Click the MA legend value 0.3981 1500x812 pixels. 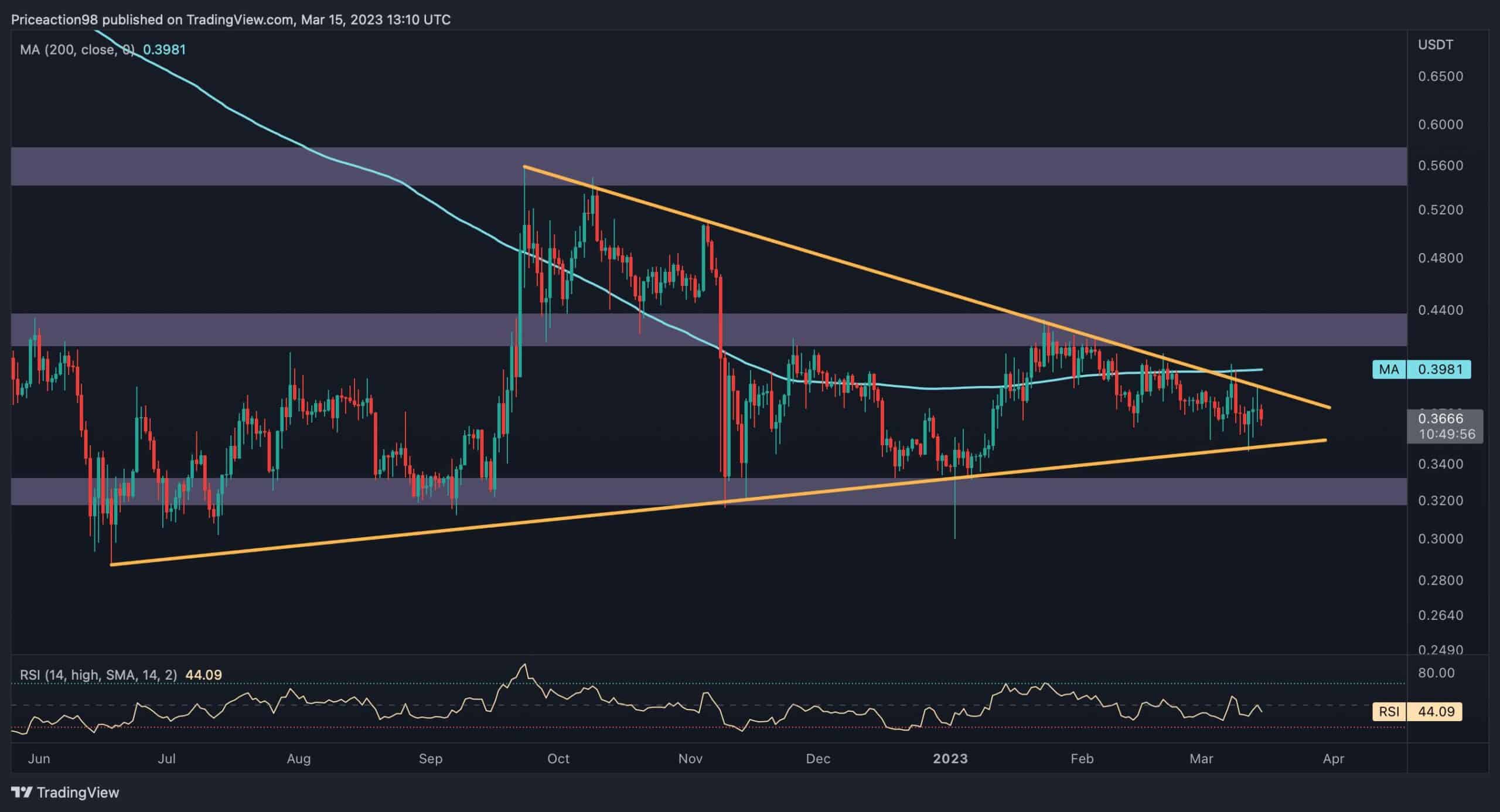[x=165, y=50]
